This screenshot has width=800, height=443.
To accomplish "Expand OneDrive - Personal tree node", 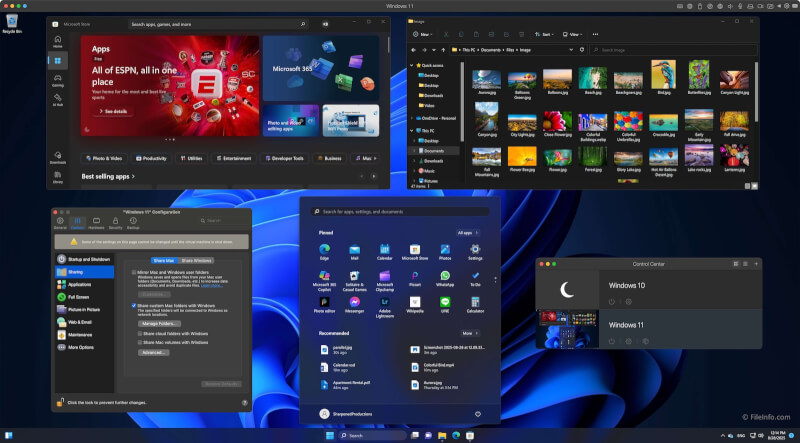I will coord(413,118).
